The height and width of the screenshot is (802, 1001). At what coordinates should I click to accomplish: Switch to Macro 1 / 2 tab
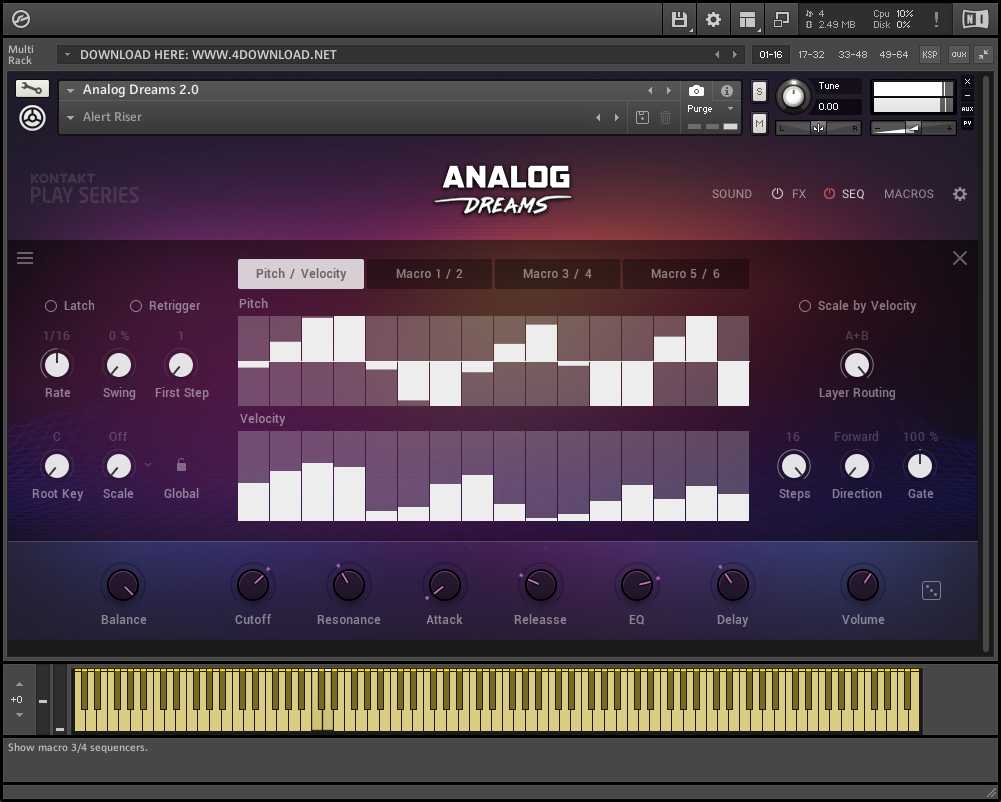click(429, 274)
